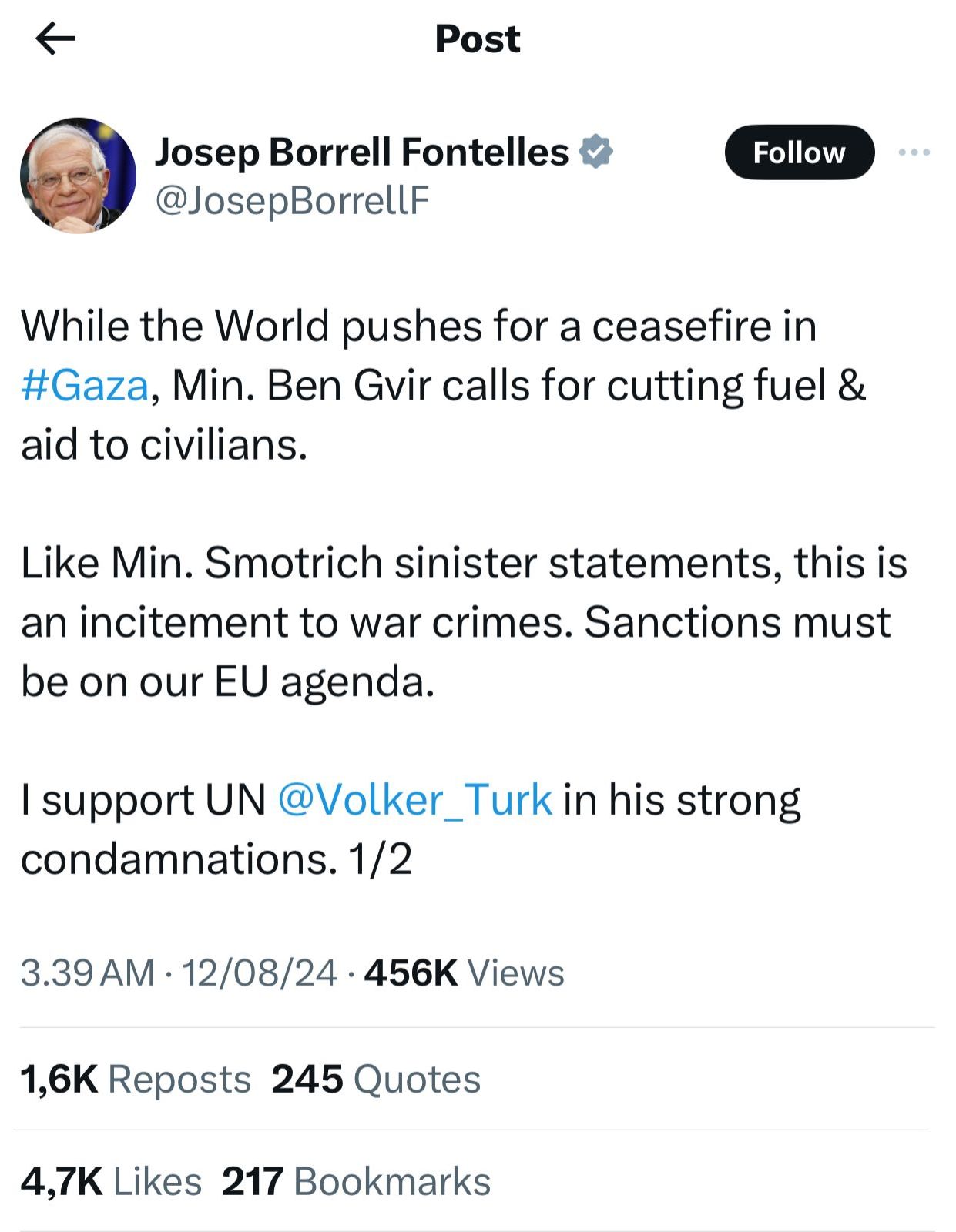Click the 3.39 AM timestamp
Viewport: 956px width, 1232px height.
click(85, 973)
